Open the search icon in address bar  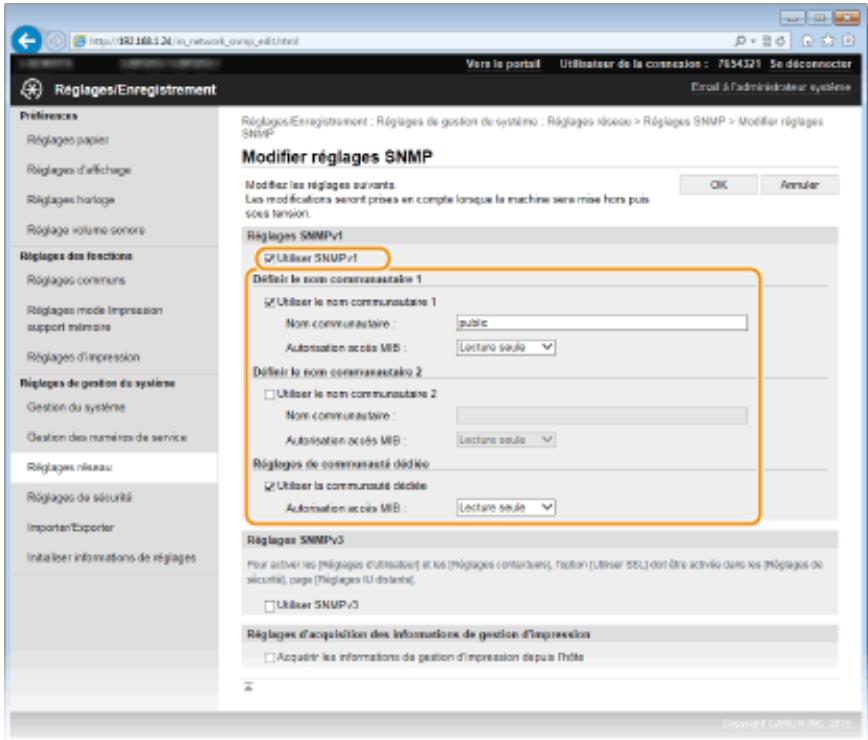740,40
